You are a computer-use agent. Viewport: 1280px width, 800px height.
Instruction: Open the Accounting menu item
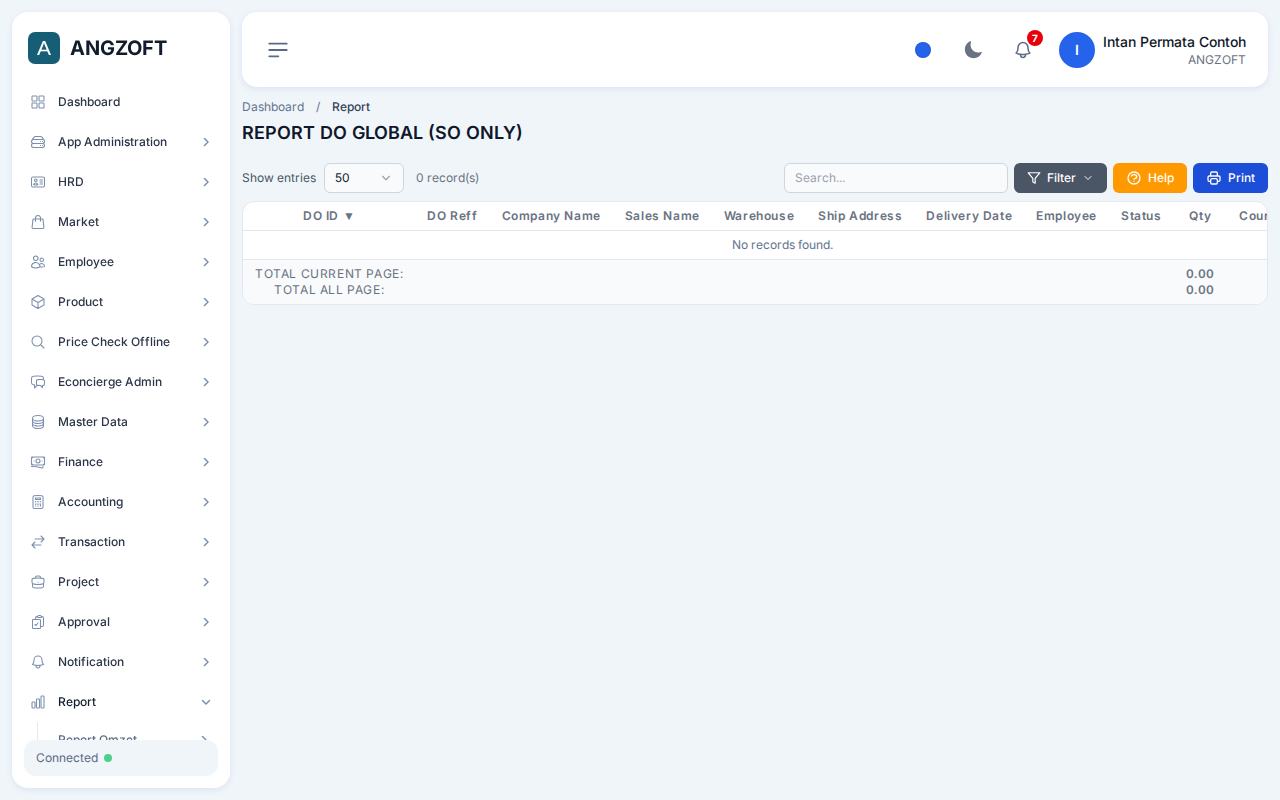coord(121,502)
